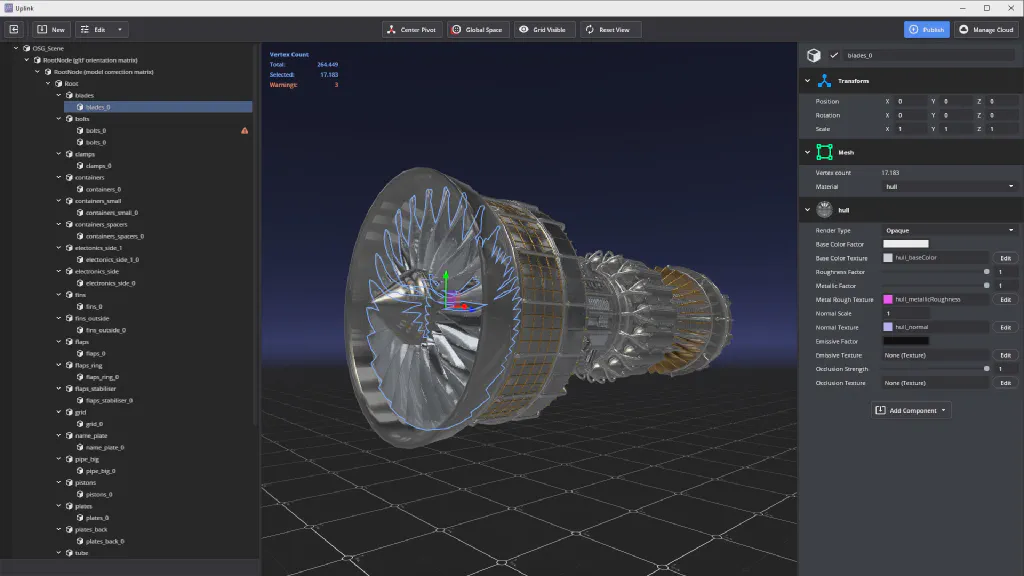Viewport: 1024px width, 576px height.
Task: Click the hull material preview sphere
Action: (824, 210)
